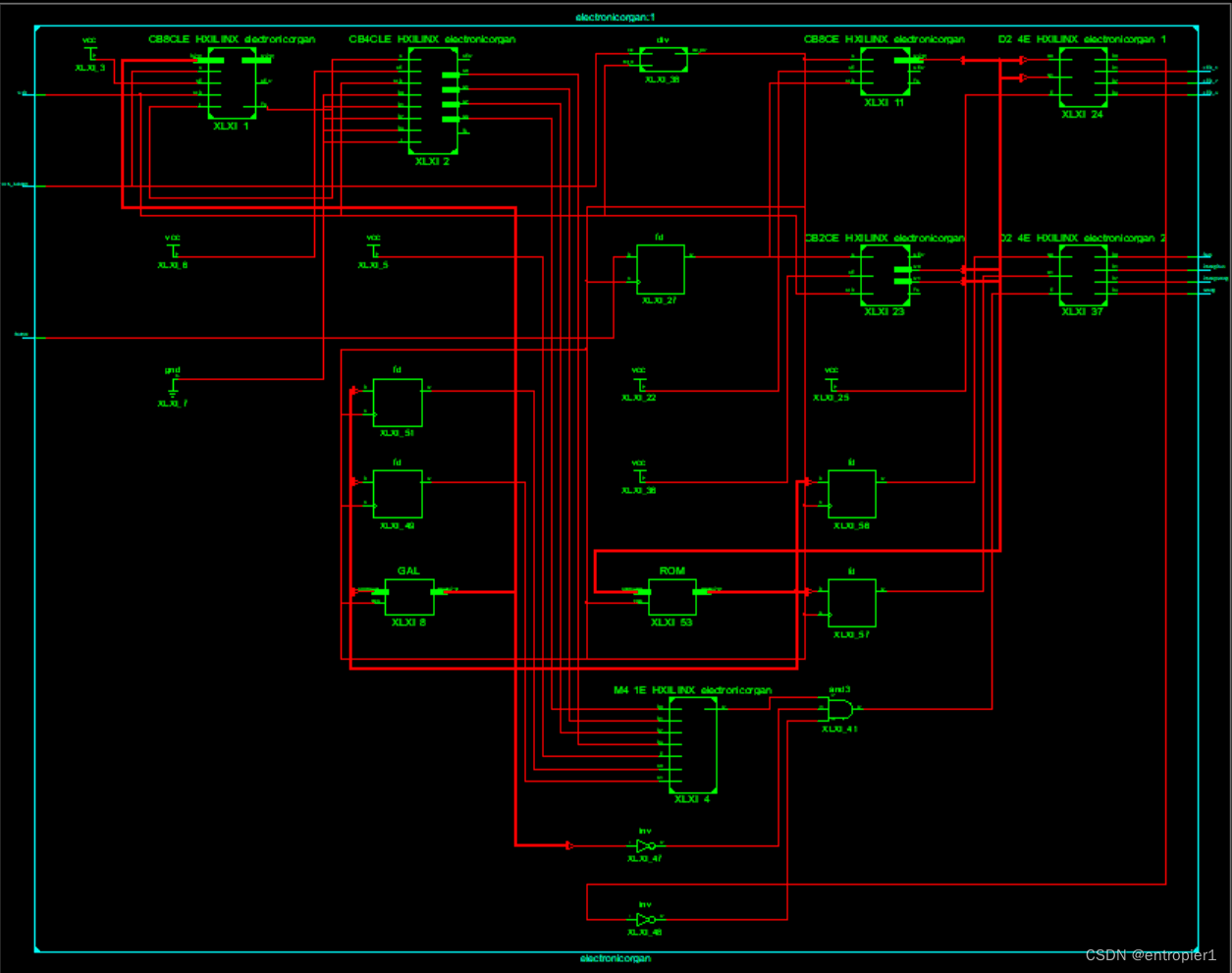This screenshot has width=1232, height=973.
Task: Select the vcc symbol XLXI_3
Action: [90, 53]
